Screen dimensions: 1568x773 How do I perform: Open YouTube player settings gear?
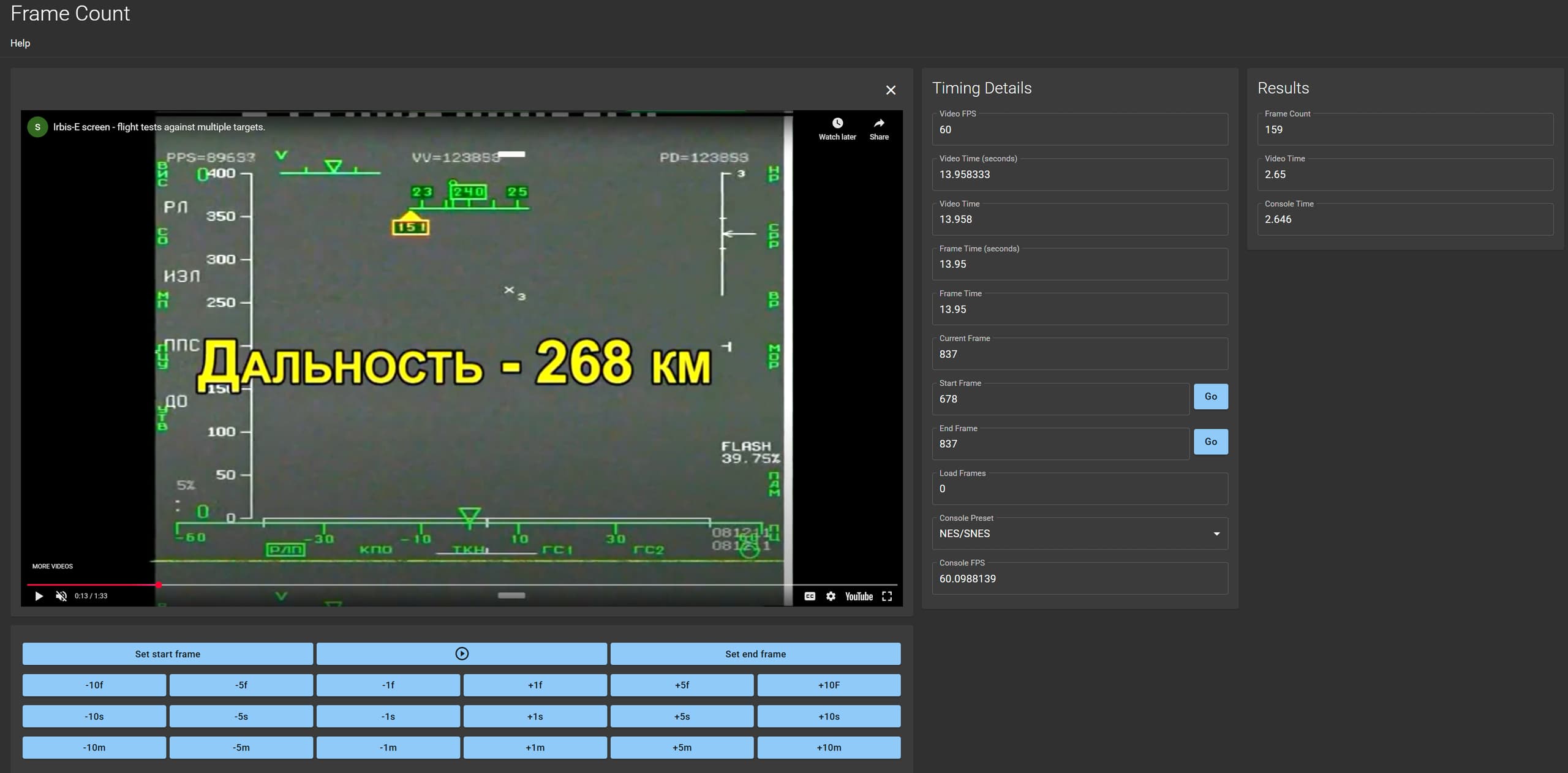click(x=831, y=596)
